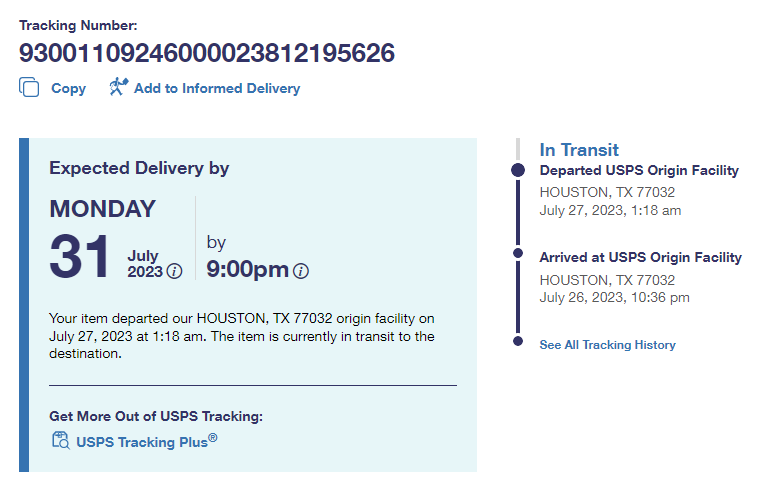This screenshot has height=480, width=771.
Task: Click the Expected Delivery by heading
Action: click(x=139, y=168)
